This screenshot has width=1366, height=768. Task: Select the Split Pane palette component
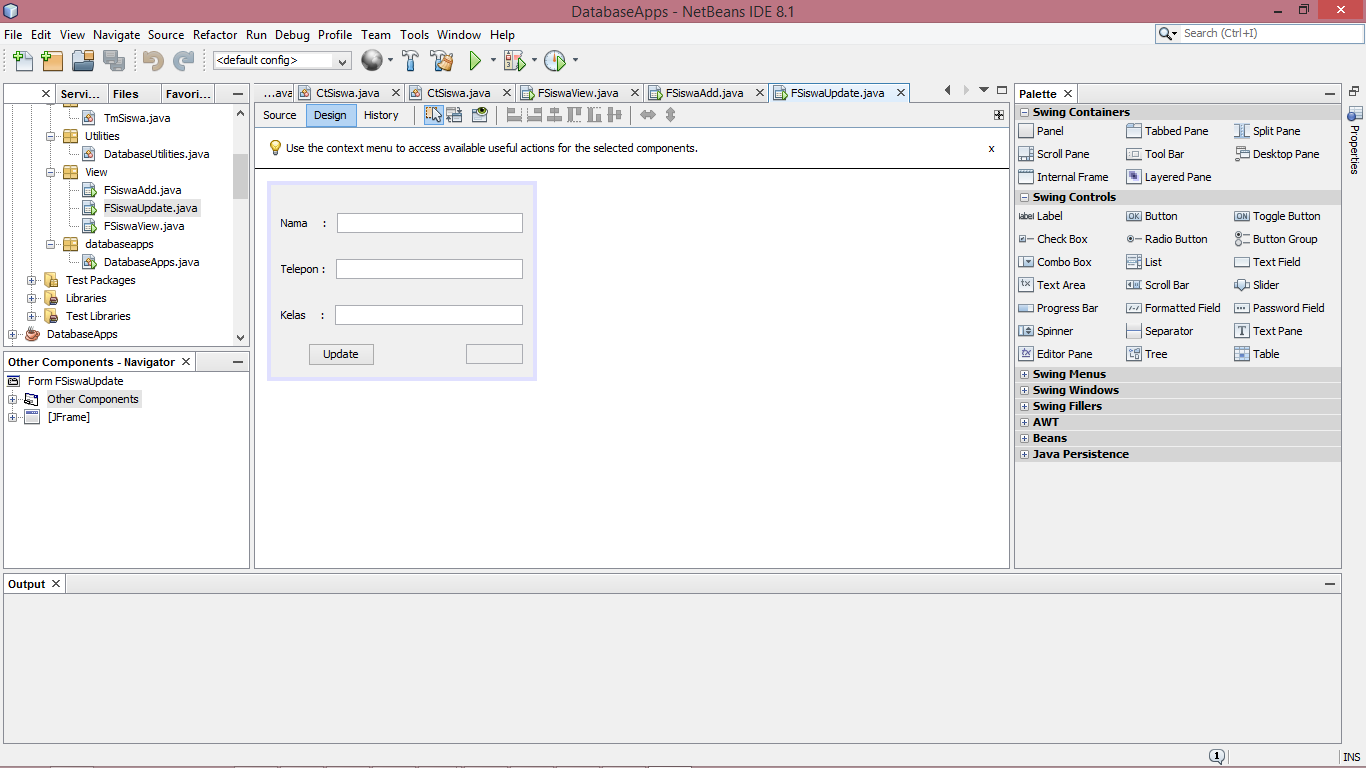coord(1267,131)
